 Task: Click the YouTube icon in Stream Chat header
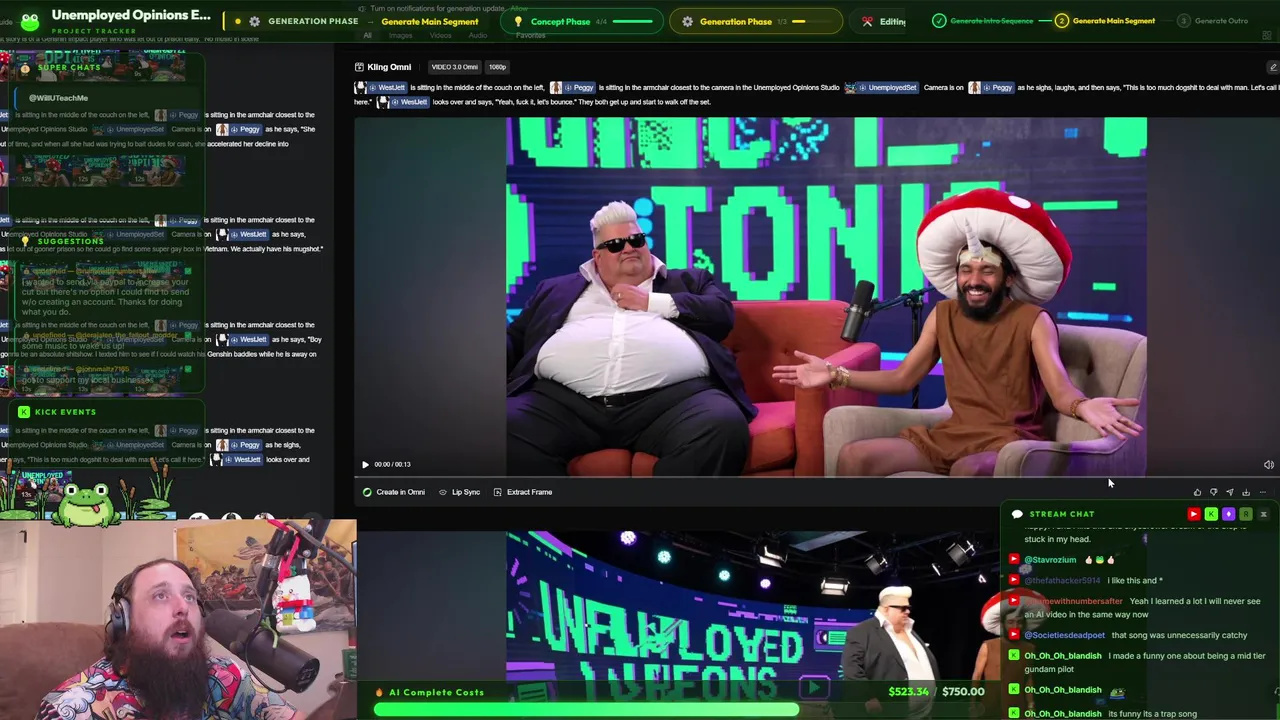pyautogui.click(x=1193, y=514)
